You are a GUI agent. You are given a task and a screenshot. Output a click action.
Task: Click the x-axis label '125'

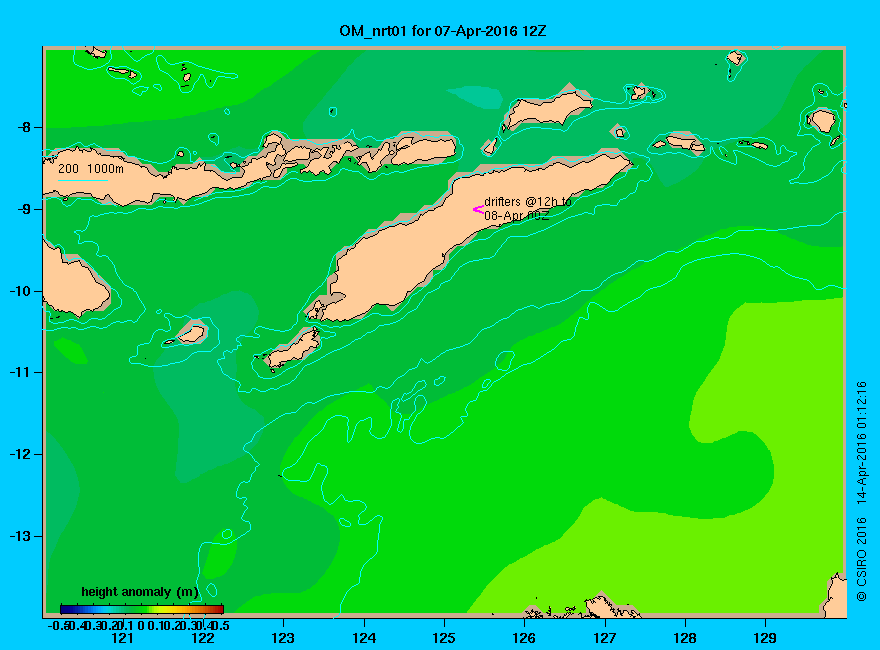coord(444,638)
